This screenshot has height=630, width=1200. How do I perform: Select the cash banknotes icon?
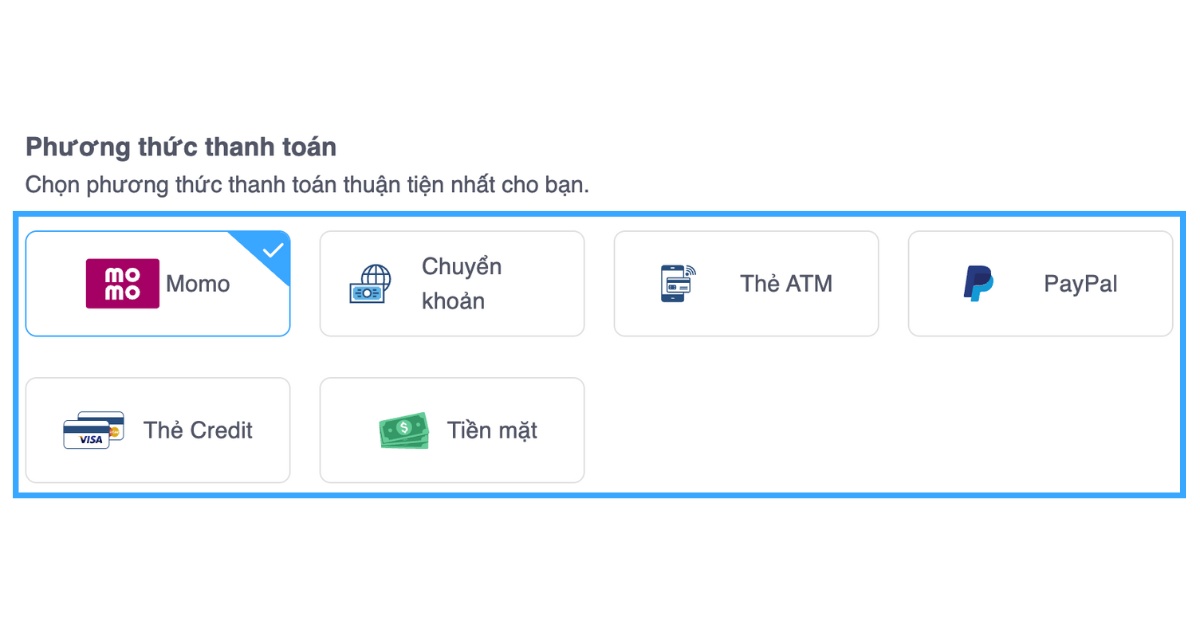[402, 430]
